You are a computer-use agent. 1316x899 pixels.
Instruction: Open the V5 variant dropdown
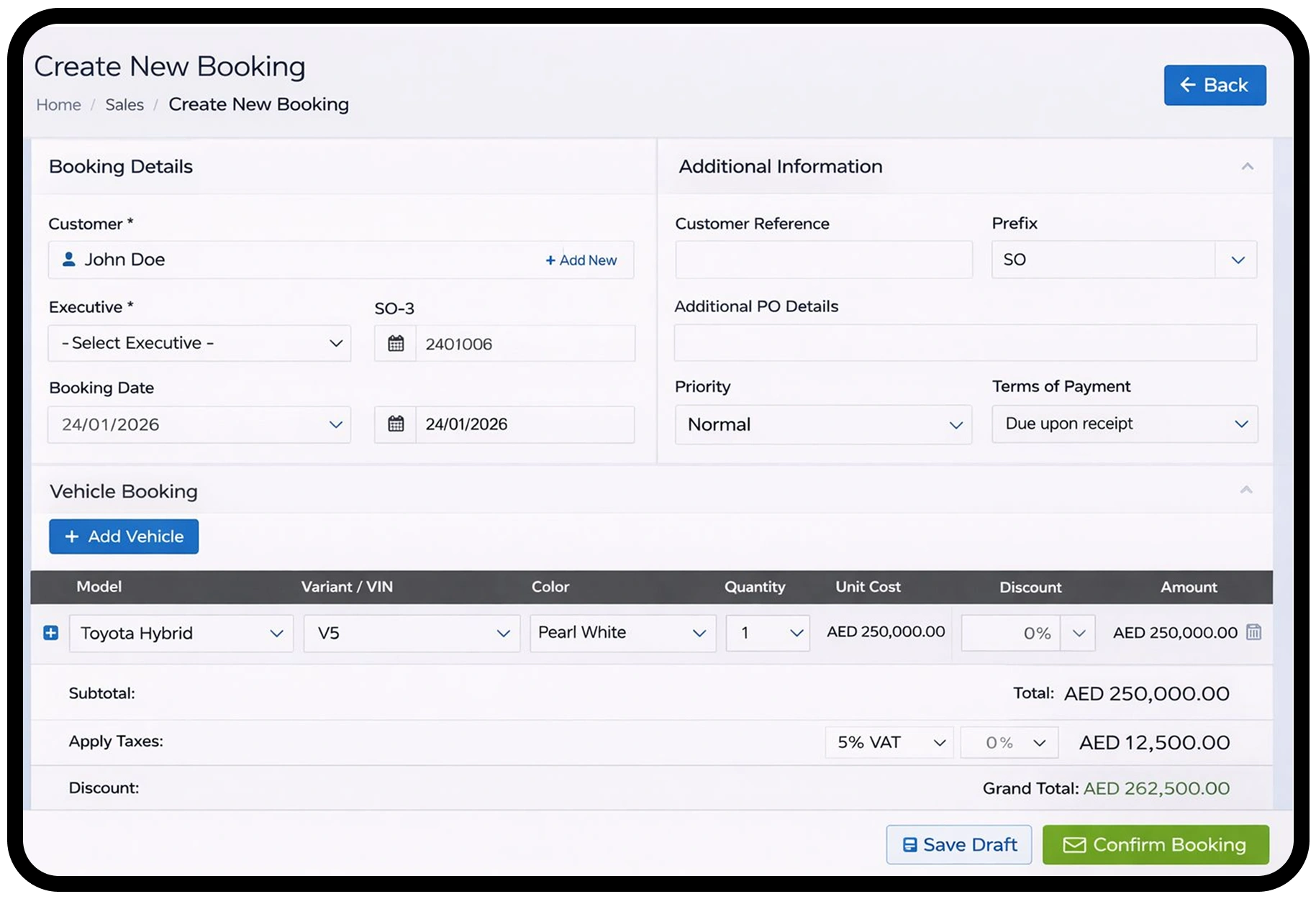[412, 633]
